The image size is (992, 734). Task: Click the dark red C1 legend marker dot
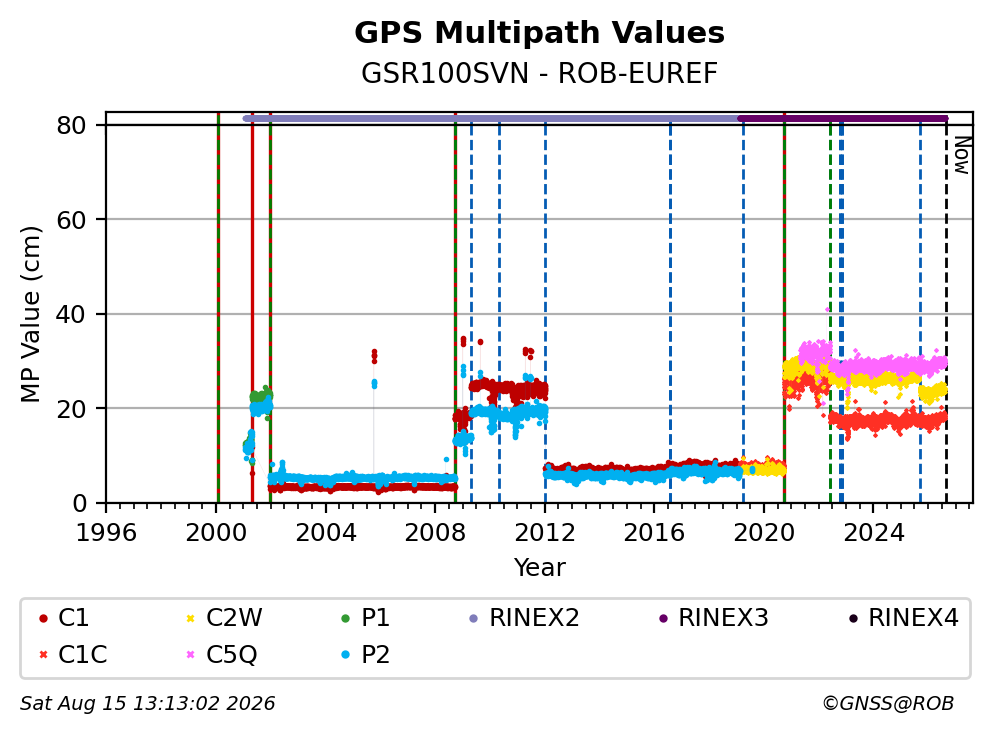(x=43, y=619)
